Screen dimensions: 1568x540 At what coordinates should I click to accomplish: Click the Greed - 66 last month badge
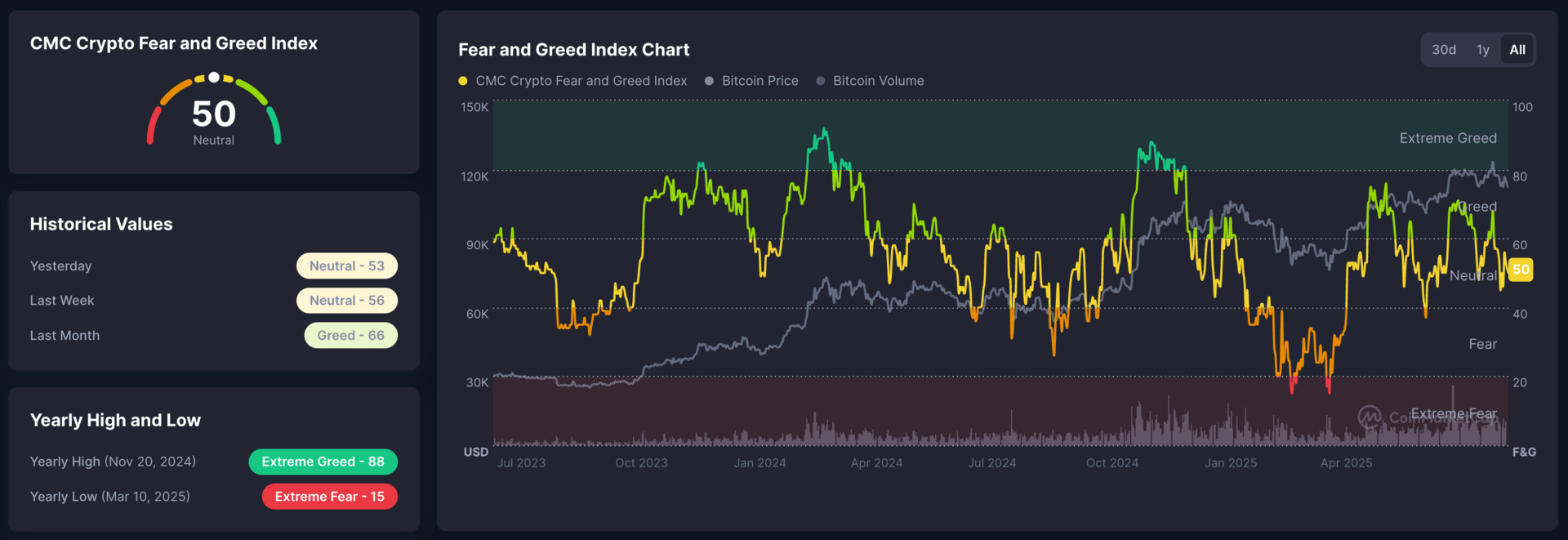pyautogui.click(x=351, y=336)
